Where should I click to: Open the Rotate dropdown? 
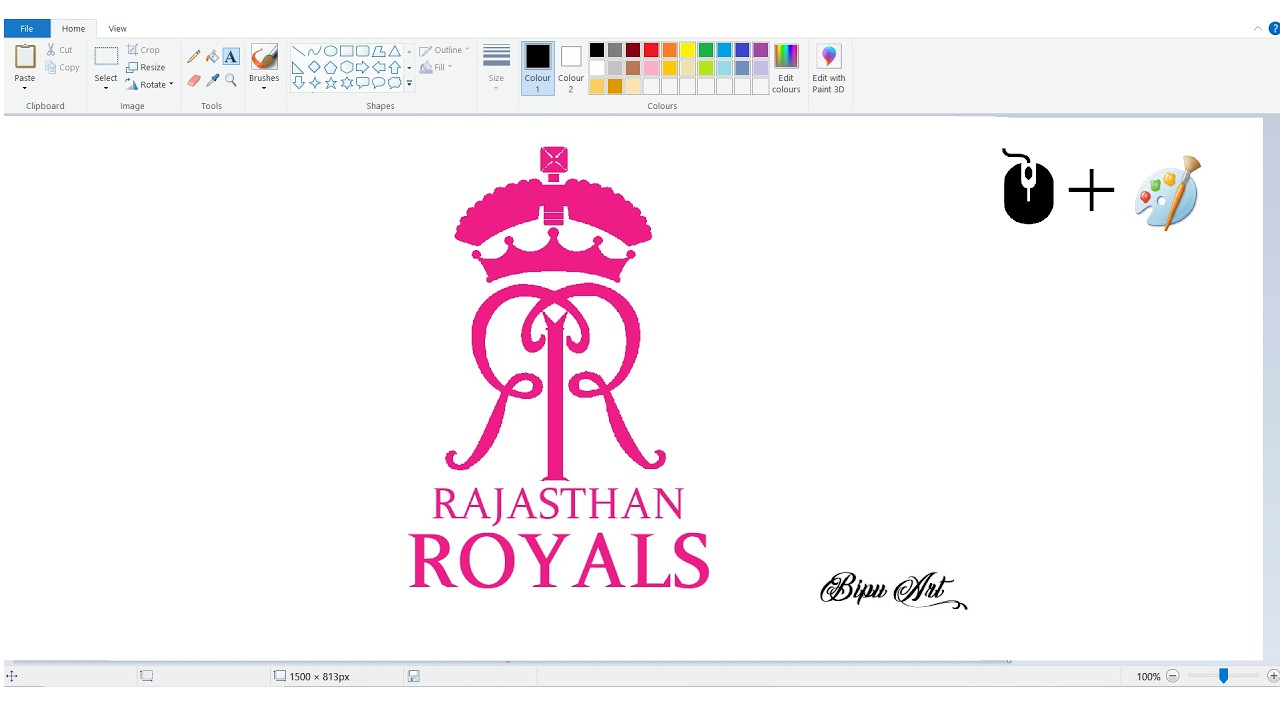coord(150,85)
